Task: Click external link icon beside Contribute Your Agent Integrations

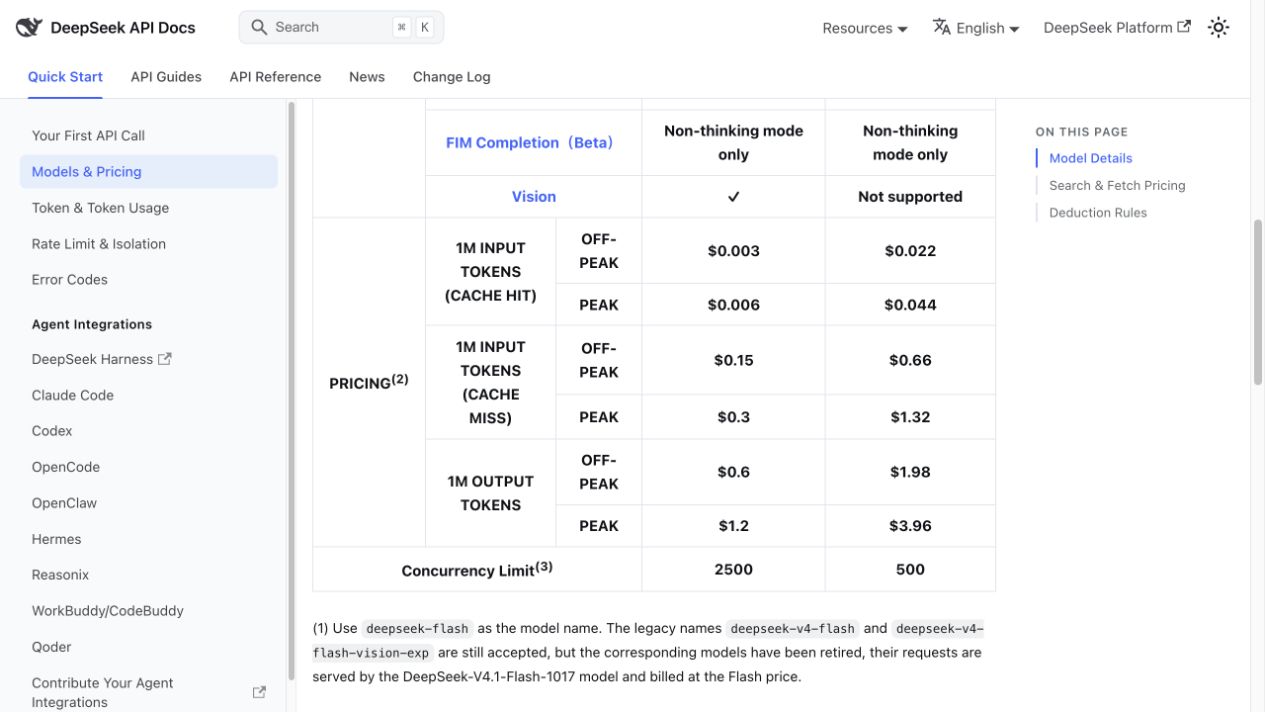Action: click(259, 692)
